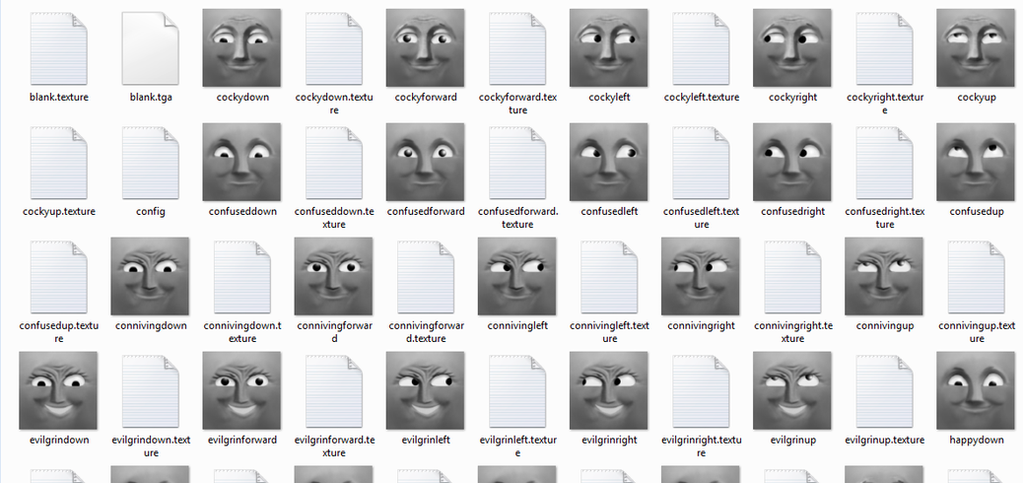Screen dimensions: 1023x483
Task: Select the cockydown.texture document icon
Action: [334, 48]
